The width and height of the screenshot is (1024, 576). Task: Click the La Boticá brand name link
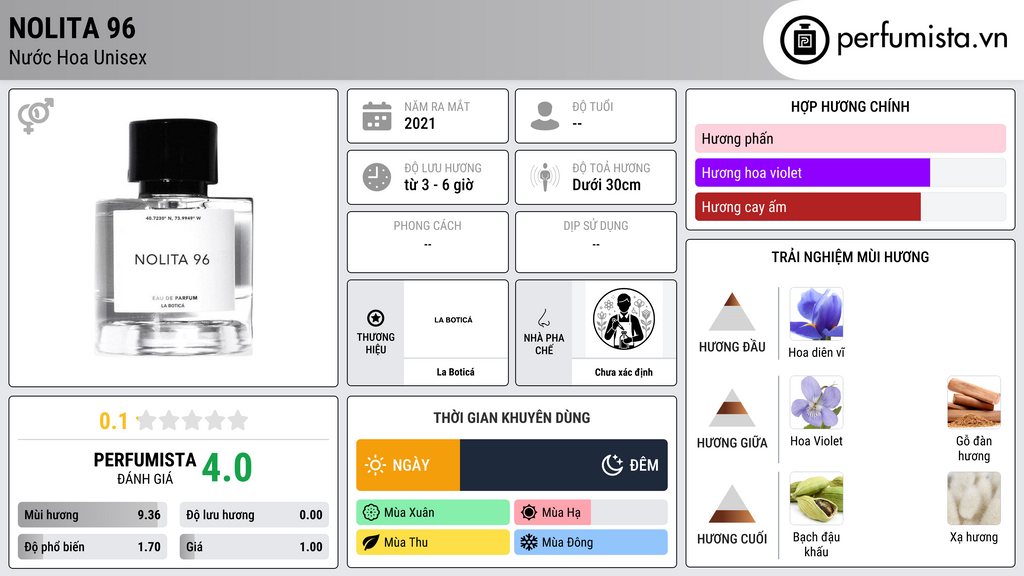[455, 372]
